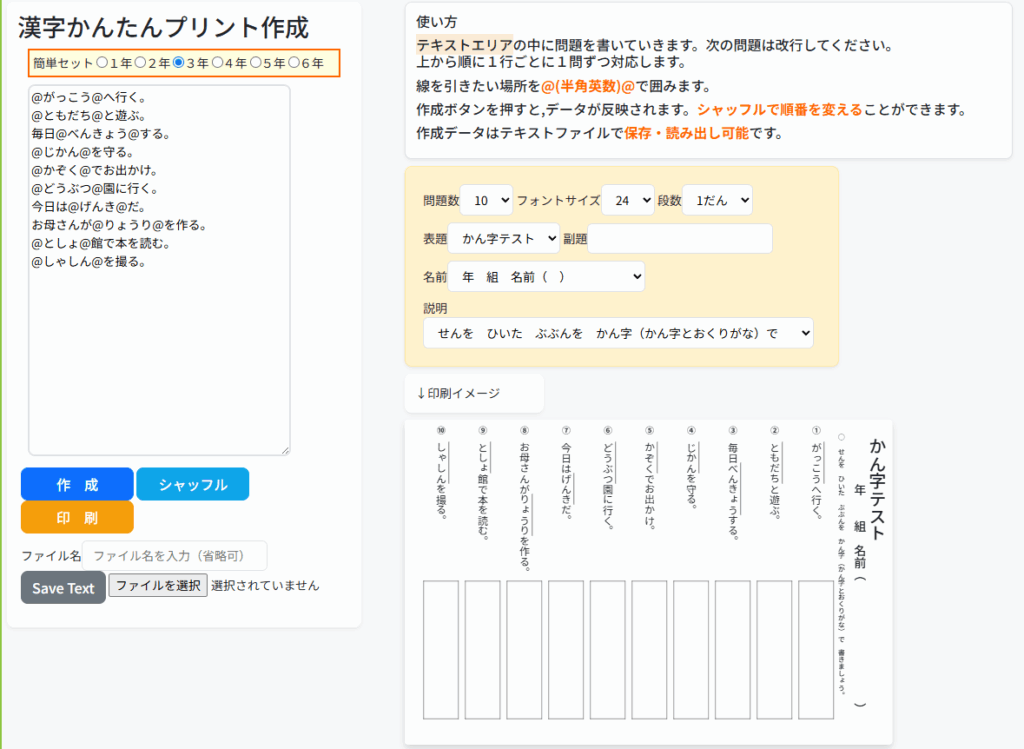Open the 説明 instruction text dropdown
The image size is (1024, 749).
coord(618,333)
